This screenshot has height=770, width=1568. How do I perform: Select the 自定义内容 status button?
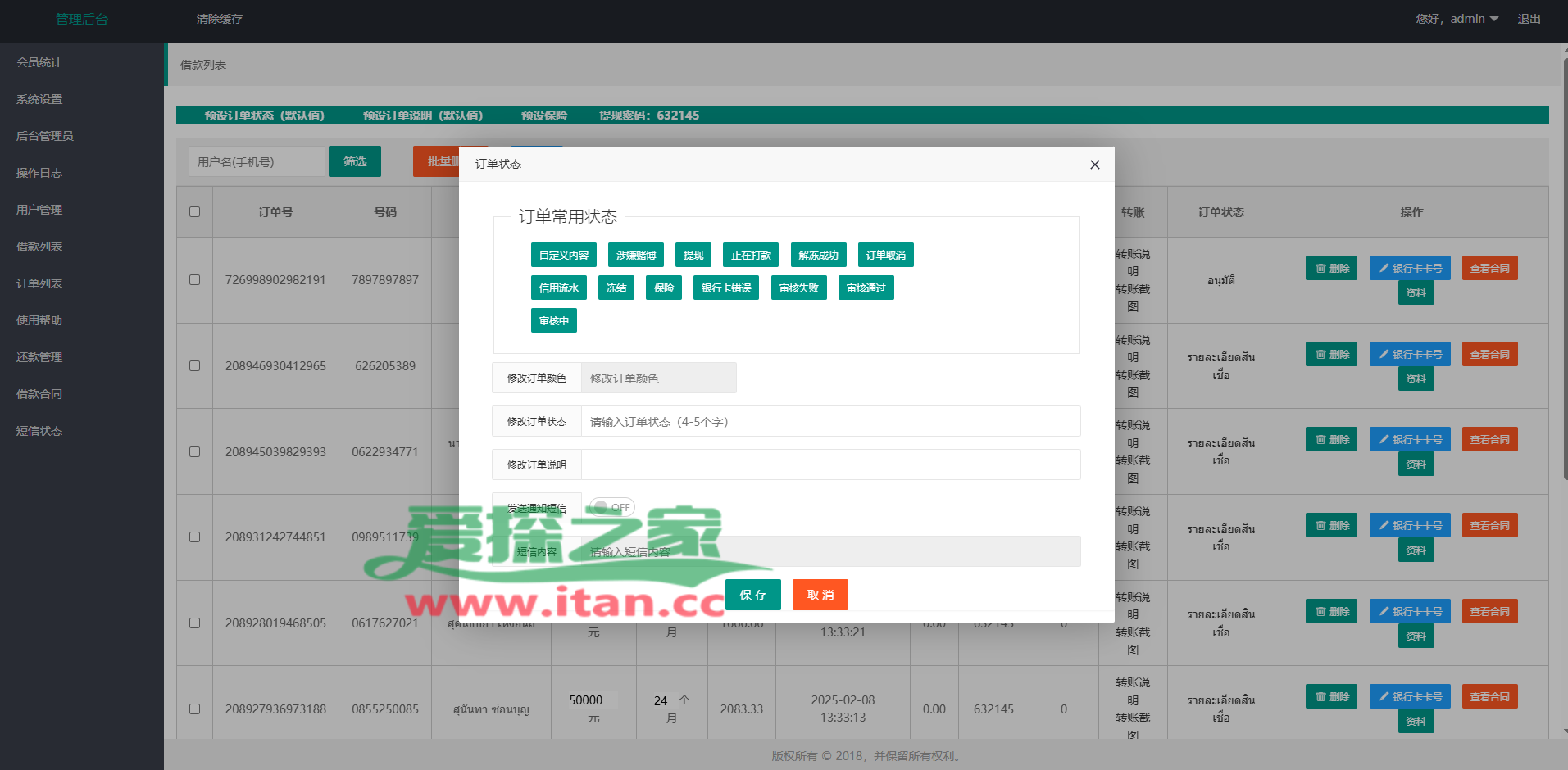pyautogui.click(x=564, y=255)
